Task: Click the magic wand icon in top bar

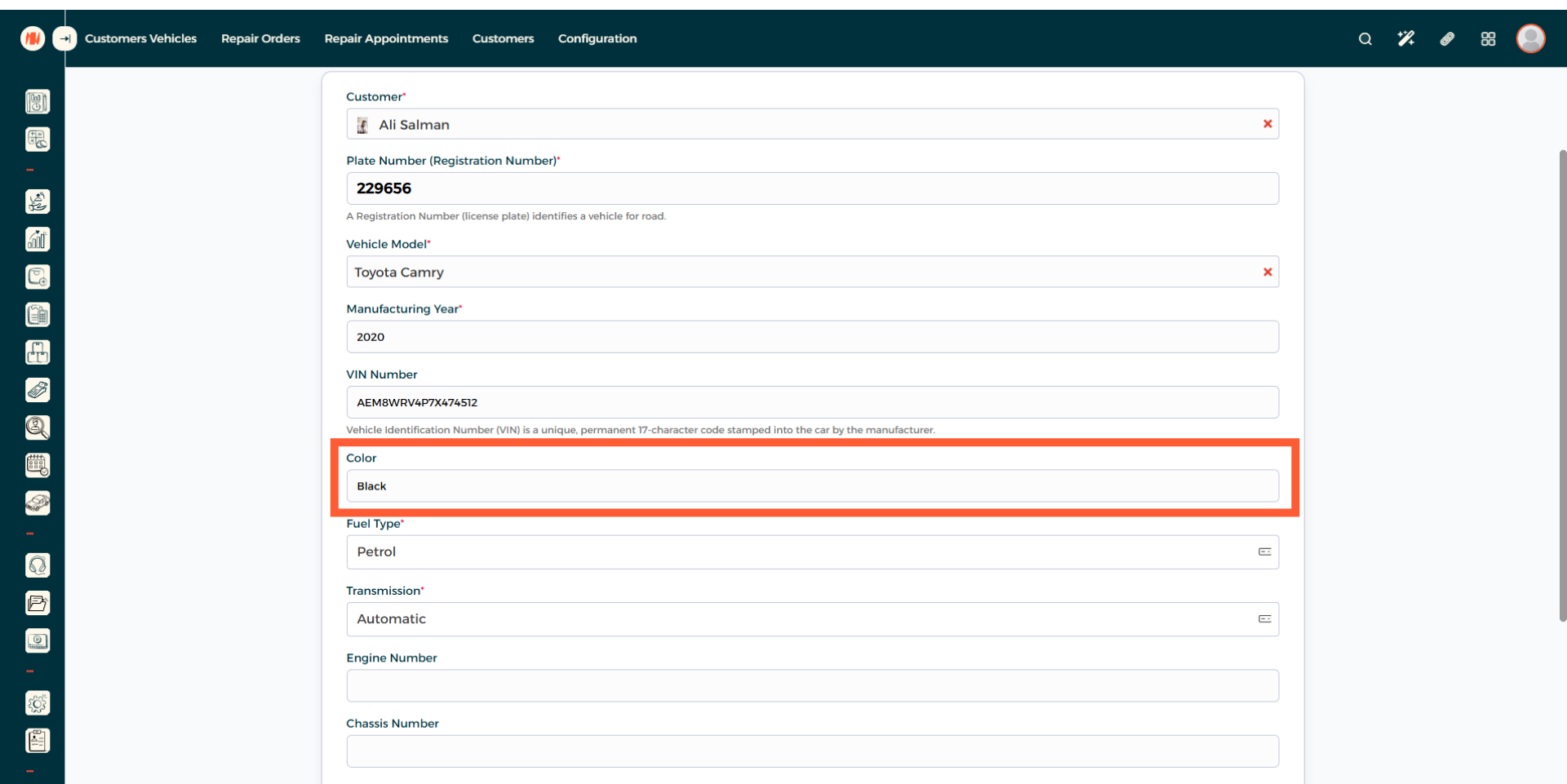Action: point(1405,38)
